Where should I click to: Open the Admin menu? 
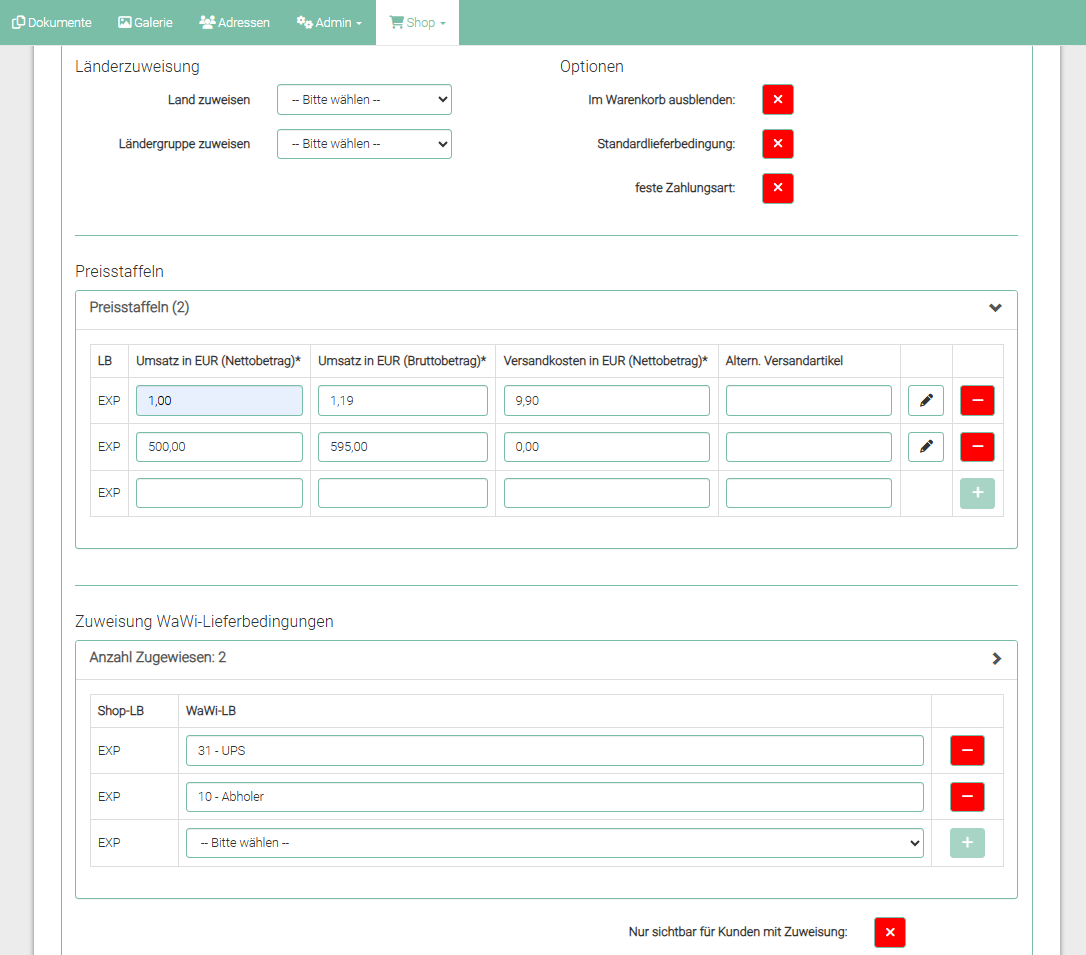pyautogui.click(x=329, y=22)
